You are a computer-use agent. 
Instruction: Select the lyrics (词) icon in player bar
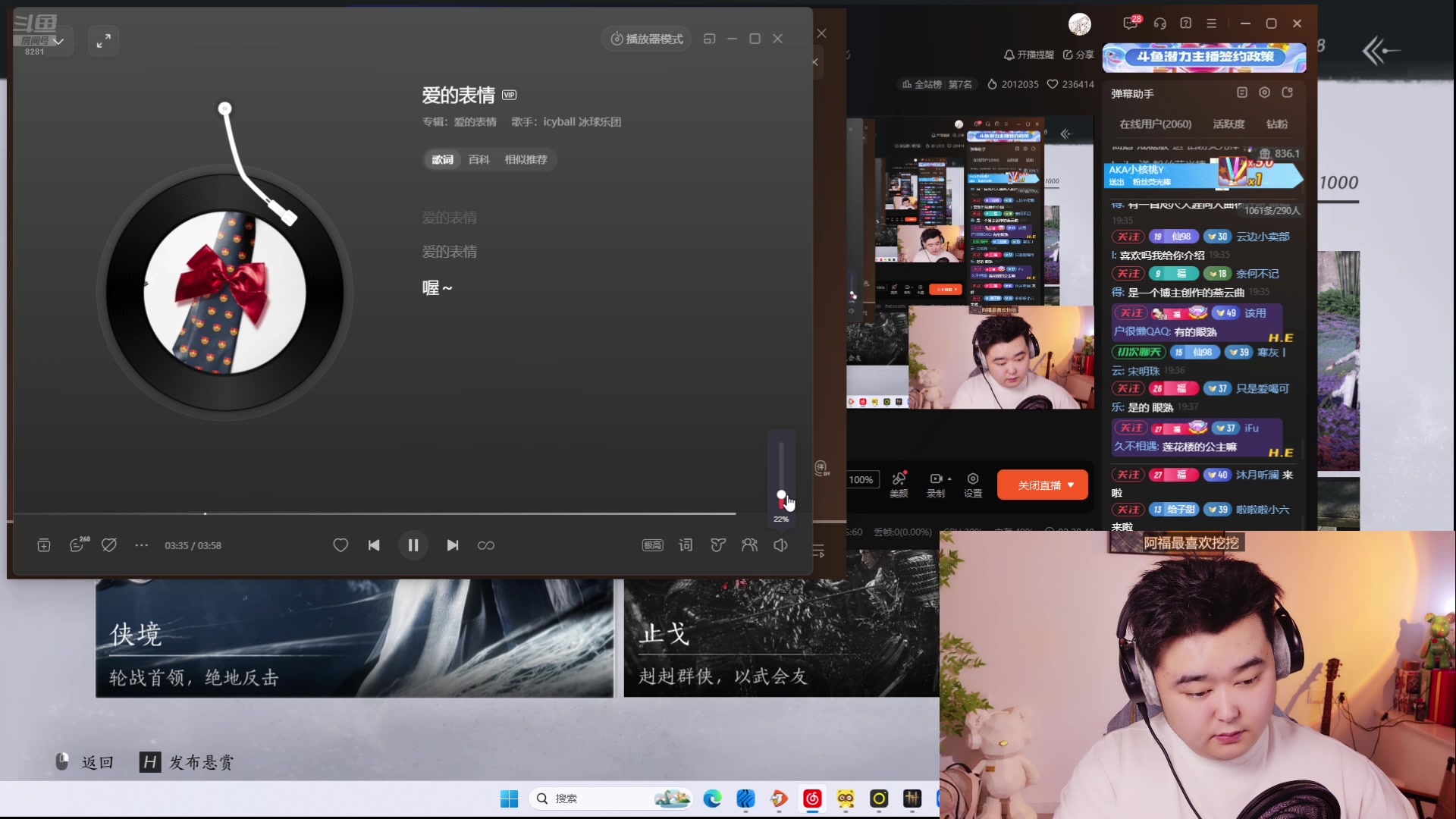(x=685, y=545)
